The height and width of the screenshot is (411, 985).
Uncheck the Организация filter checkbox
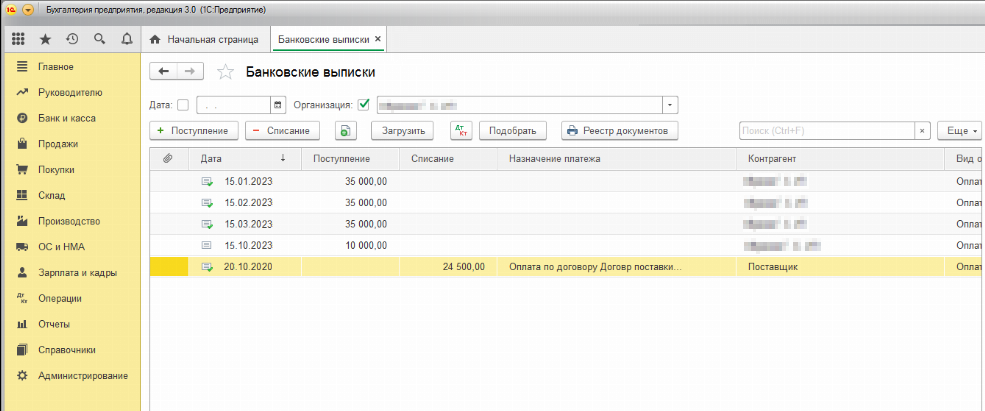[364, 105]
